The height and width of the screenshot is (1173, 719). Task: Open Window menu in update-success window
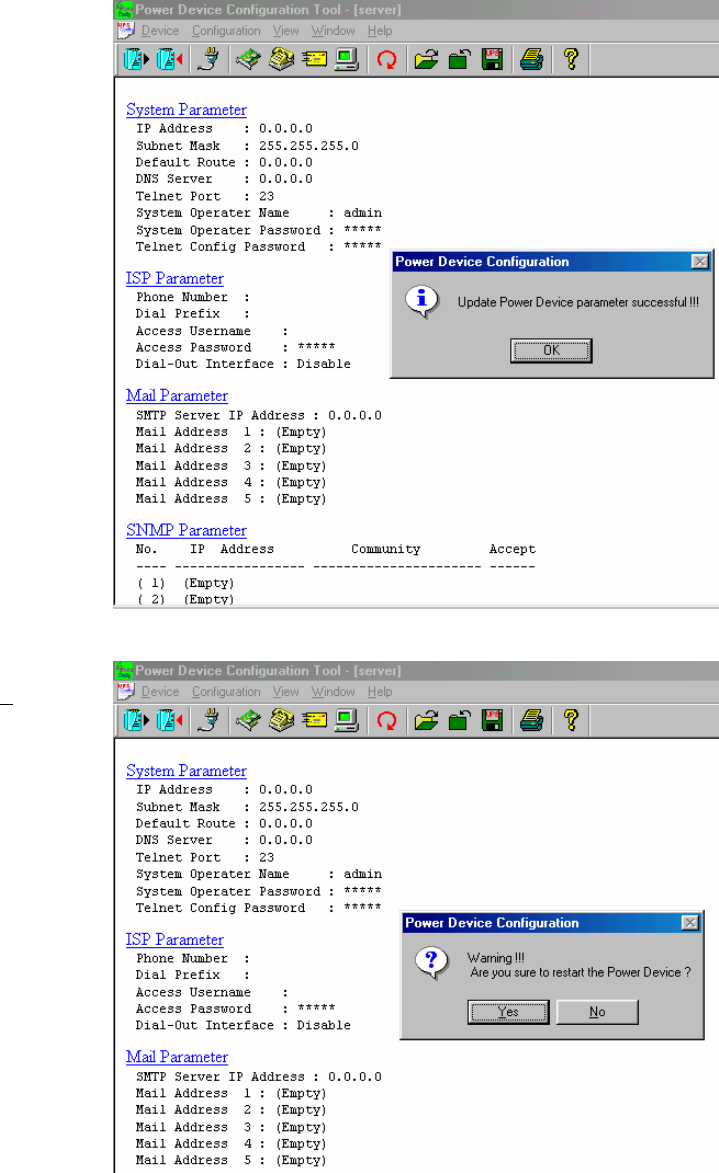coord(333,31)
